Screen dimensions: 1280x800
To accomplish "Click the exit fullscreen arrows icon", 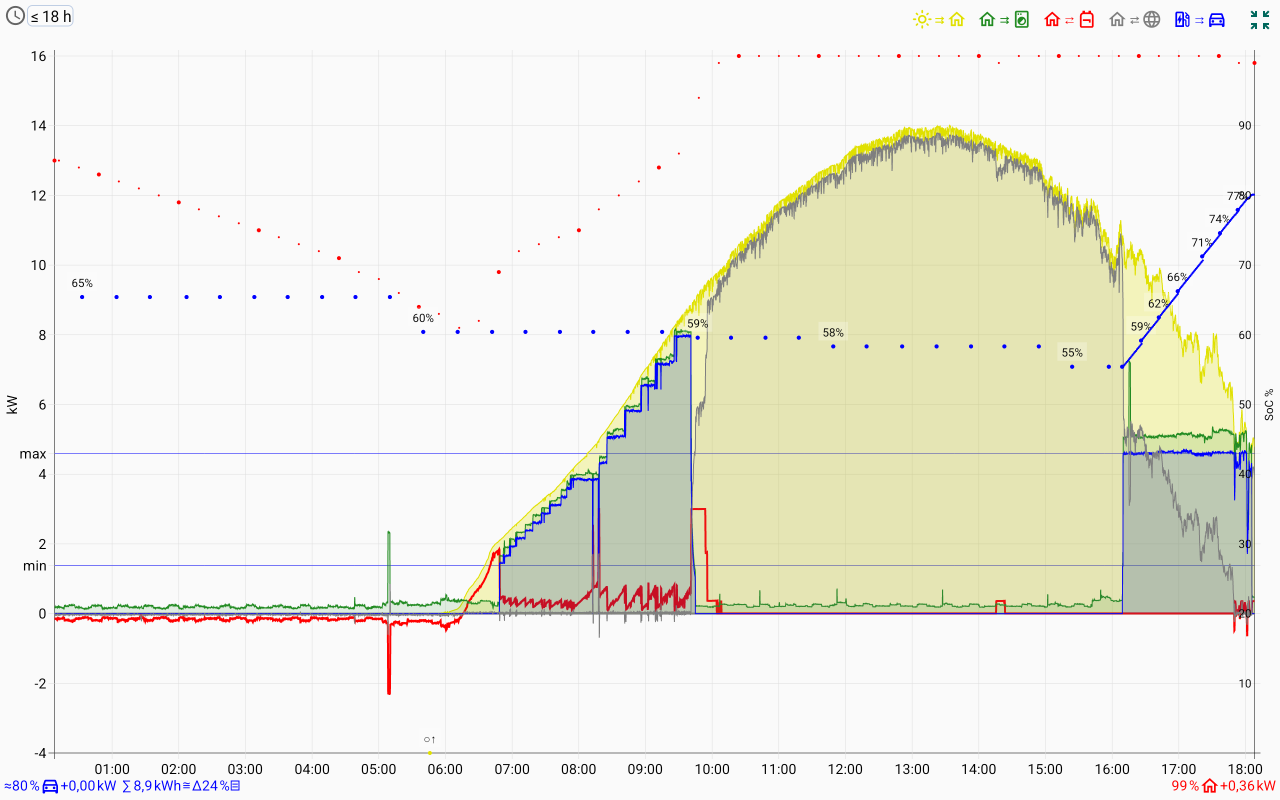I will tap(1260, 19).
